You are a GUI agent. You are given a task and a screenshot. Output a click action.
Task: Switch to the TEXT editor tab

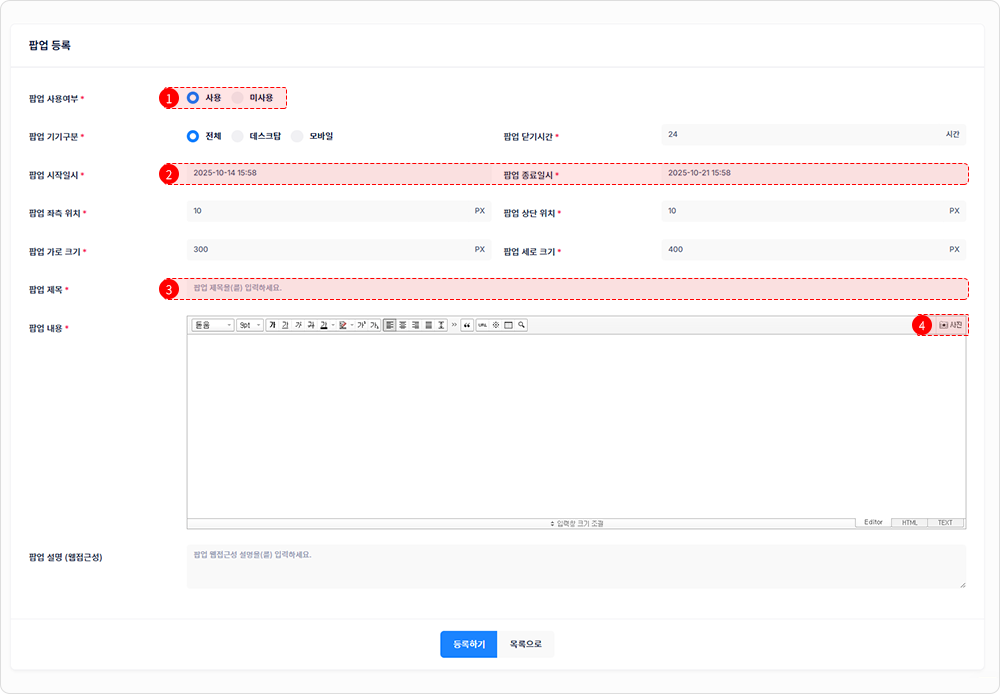(945, 522)
